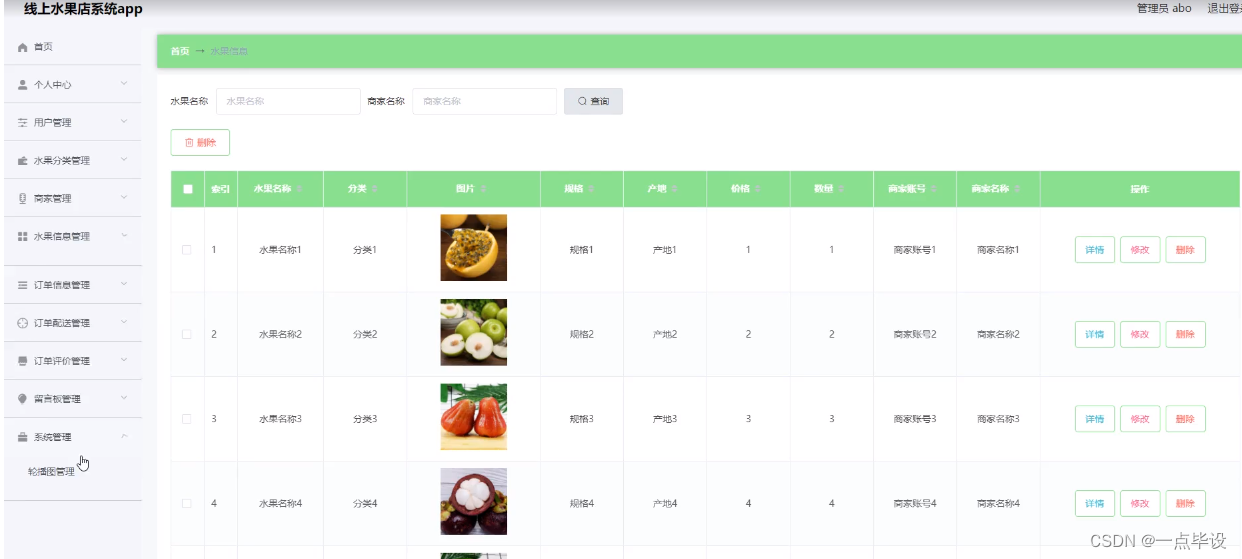Click 删除 for row 水果名称3
The width and height of the screenshot is (1242, 559).
tap(1185, 419)
